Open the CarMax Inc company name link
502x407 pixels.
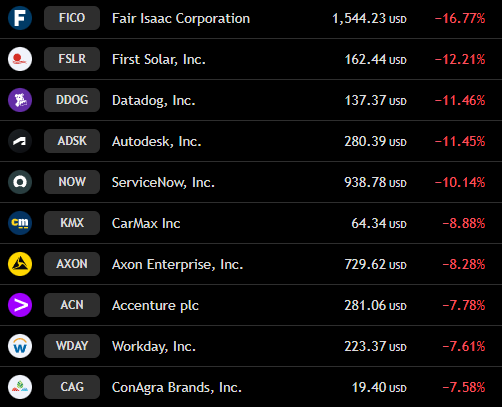click(146, 223)
